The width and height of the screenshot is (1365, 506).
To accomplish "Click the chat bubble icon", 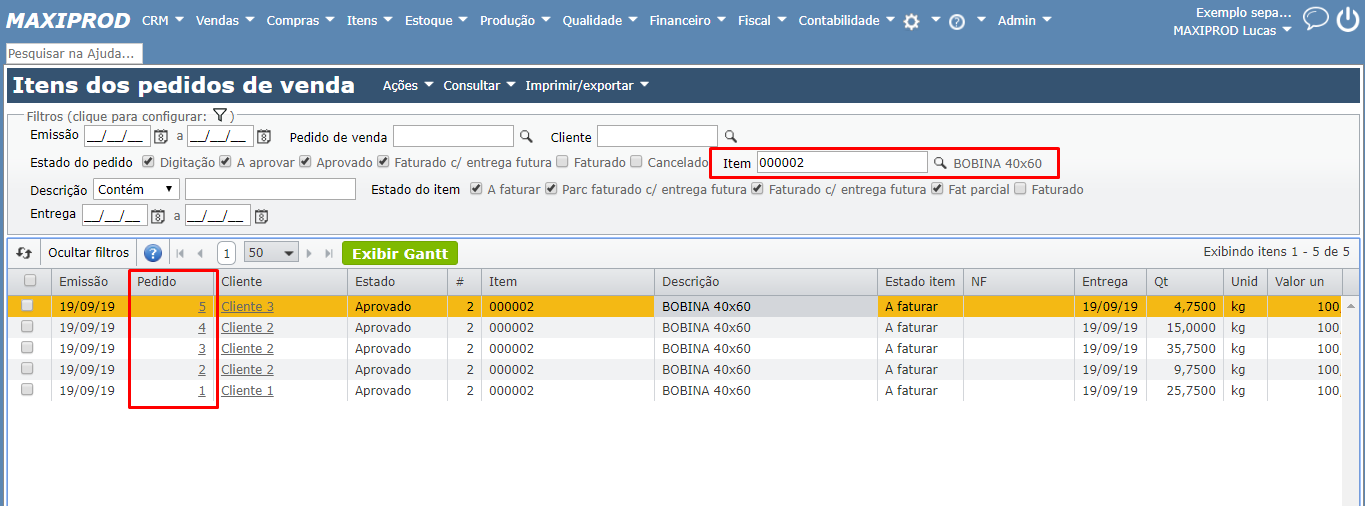I will pyautogui.click(x=1316, y=19).
